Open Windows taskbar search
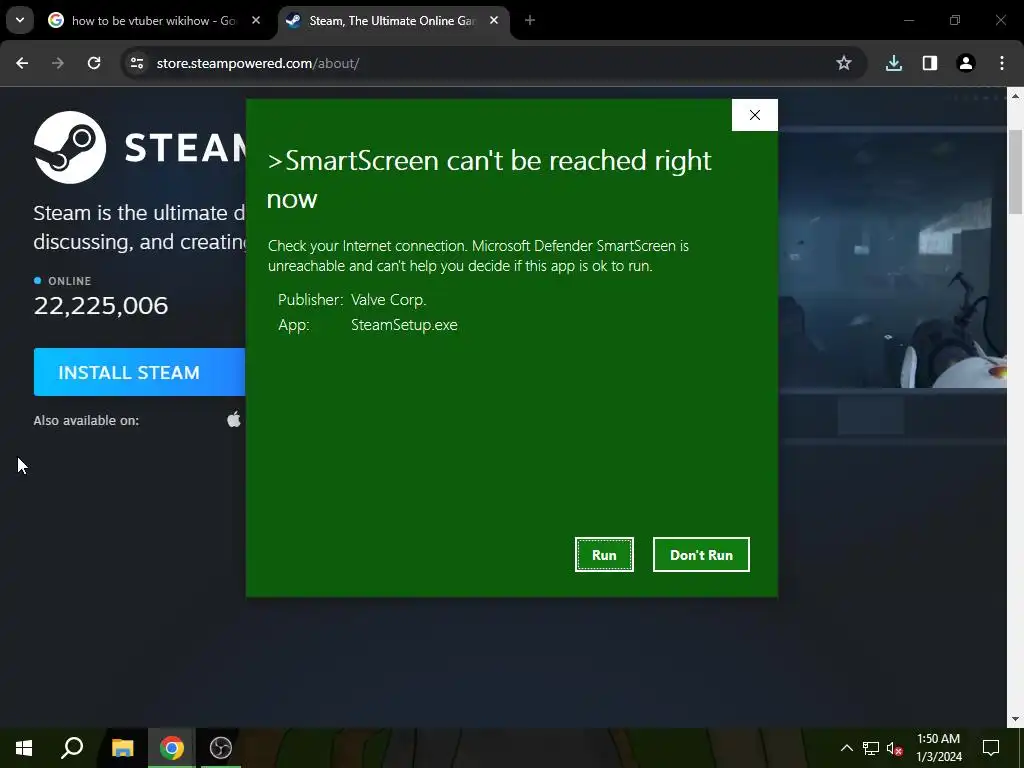Screen dimensions: 1024x768 pos(72,748)
